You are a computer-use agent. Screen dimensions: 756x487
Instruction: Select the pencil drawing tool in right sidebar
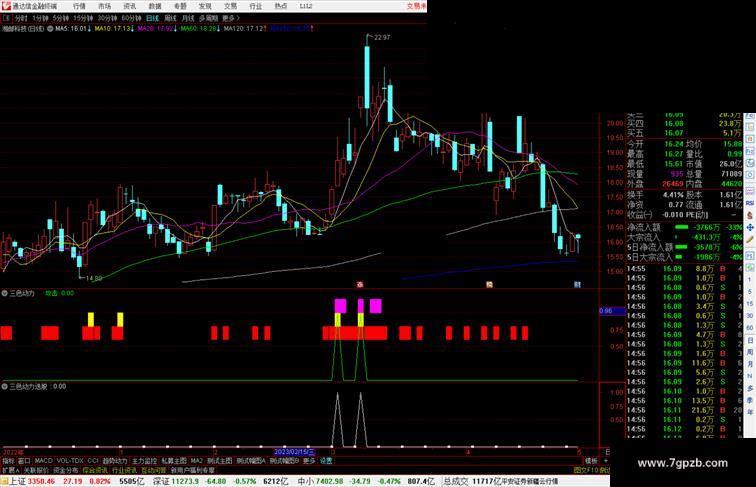pos(750,239)
